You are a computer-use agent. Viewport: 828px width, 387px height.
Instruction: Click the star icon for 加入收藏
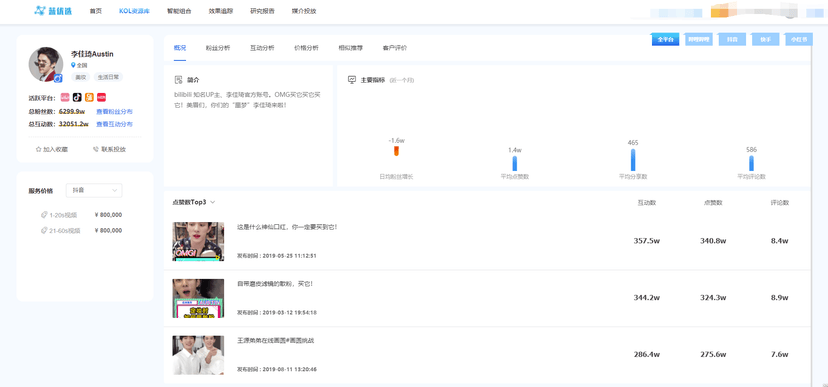tap(39, 149)
